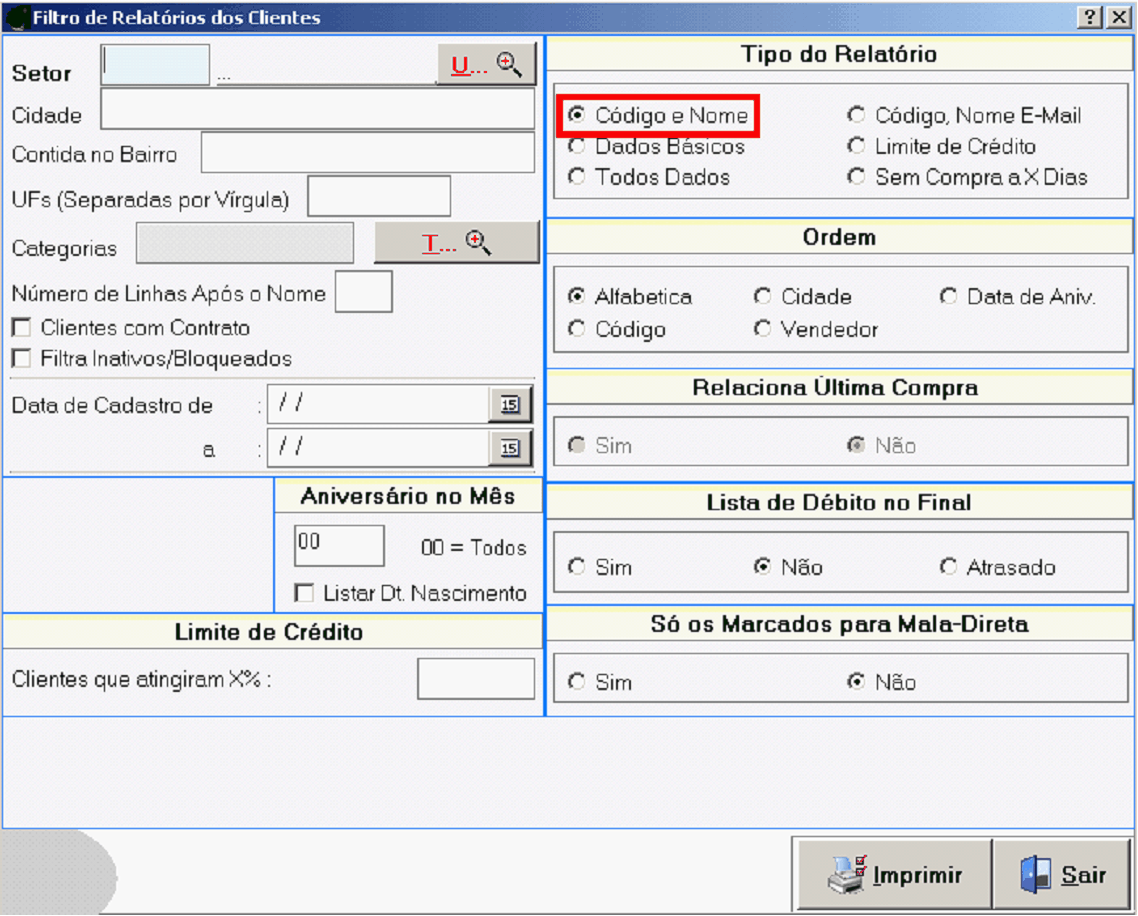This screenshot has width=1138, height=916.
Task: Choose Limite de Crédito report type
Action: 856,147
